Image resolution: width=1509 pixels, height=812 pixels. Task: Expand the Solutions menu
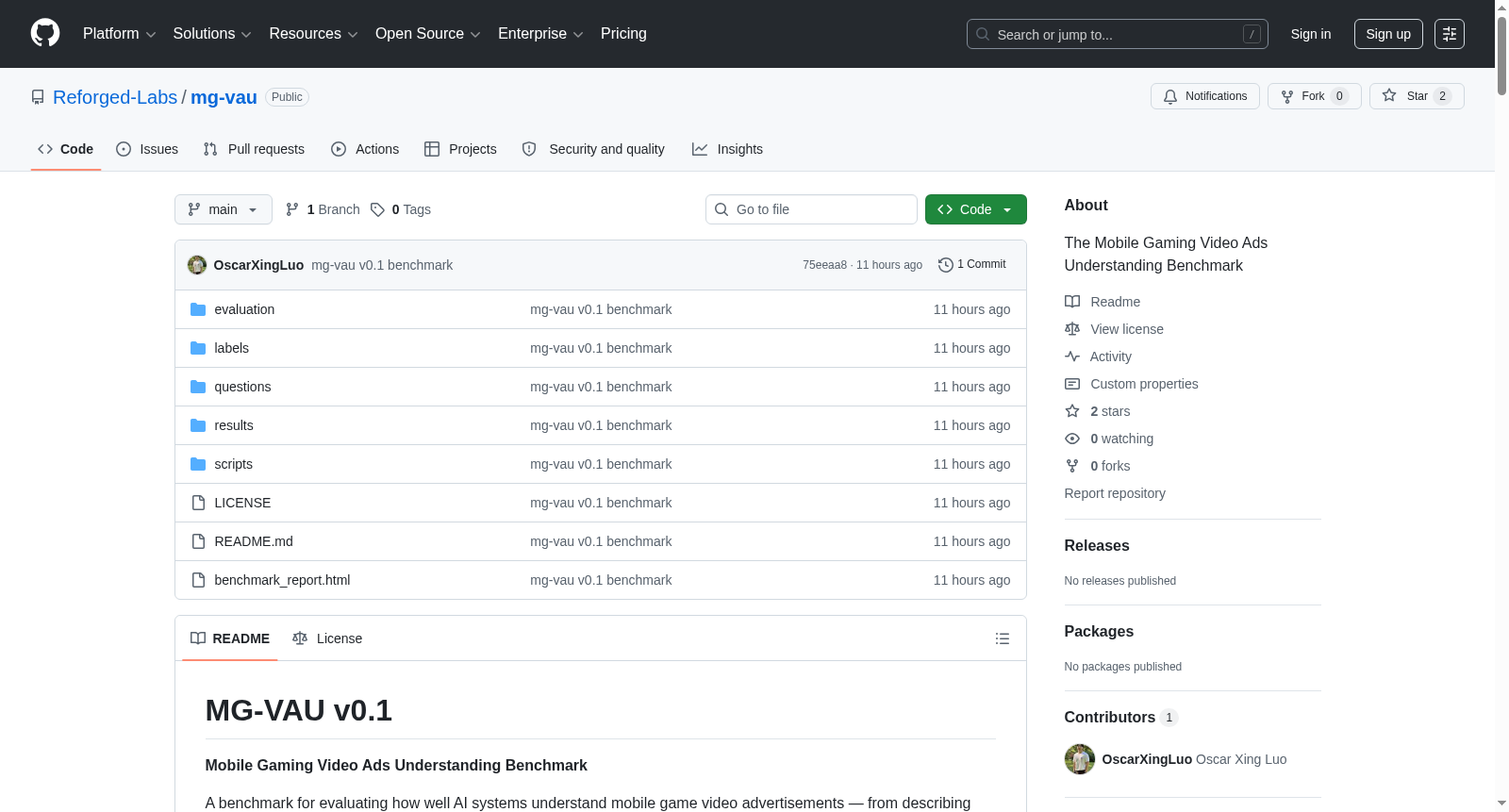point(212,34)
